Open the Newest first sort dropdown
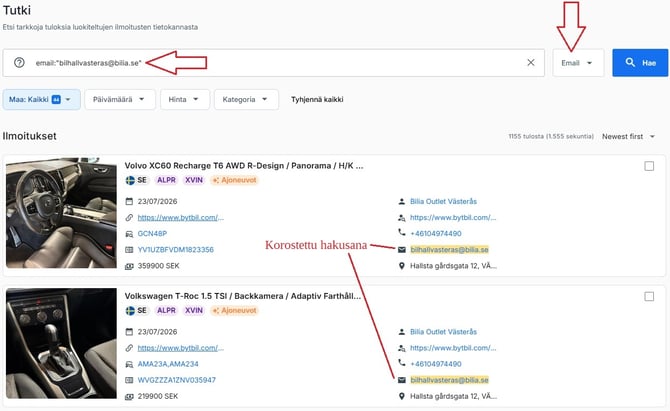Screen dimensions: 670x411 (628, 136)
